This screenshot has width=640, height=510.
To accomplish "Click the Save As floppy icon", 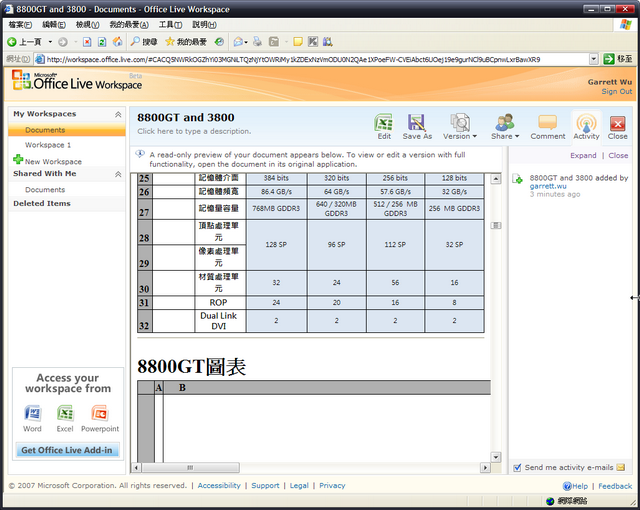I will click(416, 123).
